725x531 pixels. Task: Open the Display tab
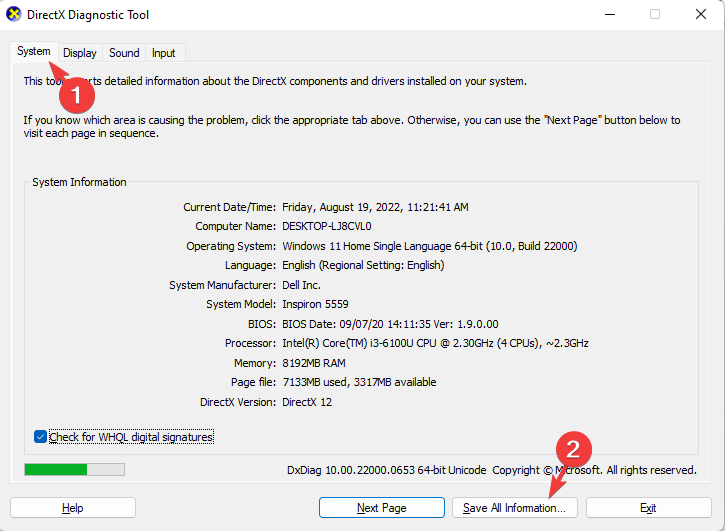[80, 53]
